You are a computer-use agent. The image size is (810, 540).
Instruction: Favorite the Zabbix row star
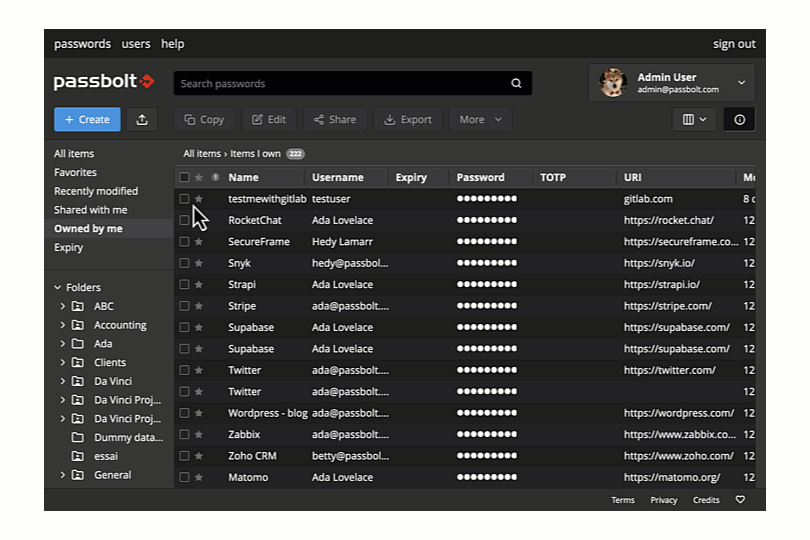tap(199, 435)
